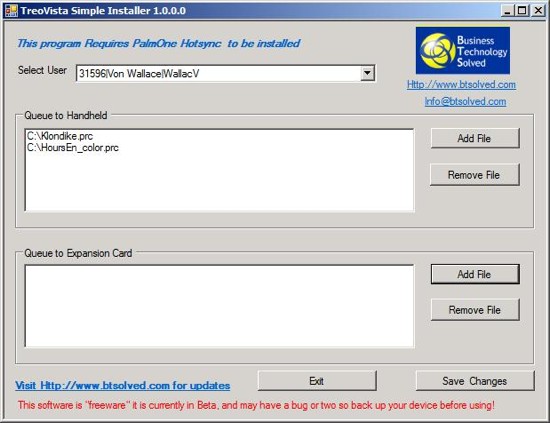Image resolution: width=550 pixels, height=423 pixels.
Task: Click Remove File for Queue to Expansion Card
Action: point(475,310)
